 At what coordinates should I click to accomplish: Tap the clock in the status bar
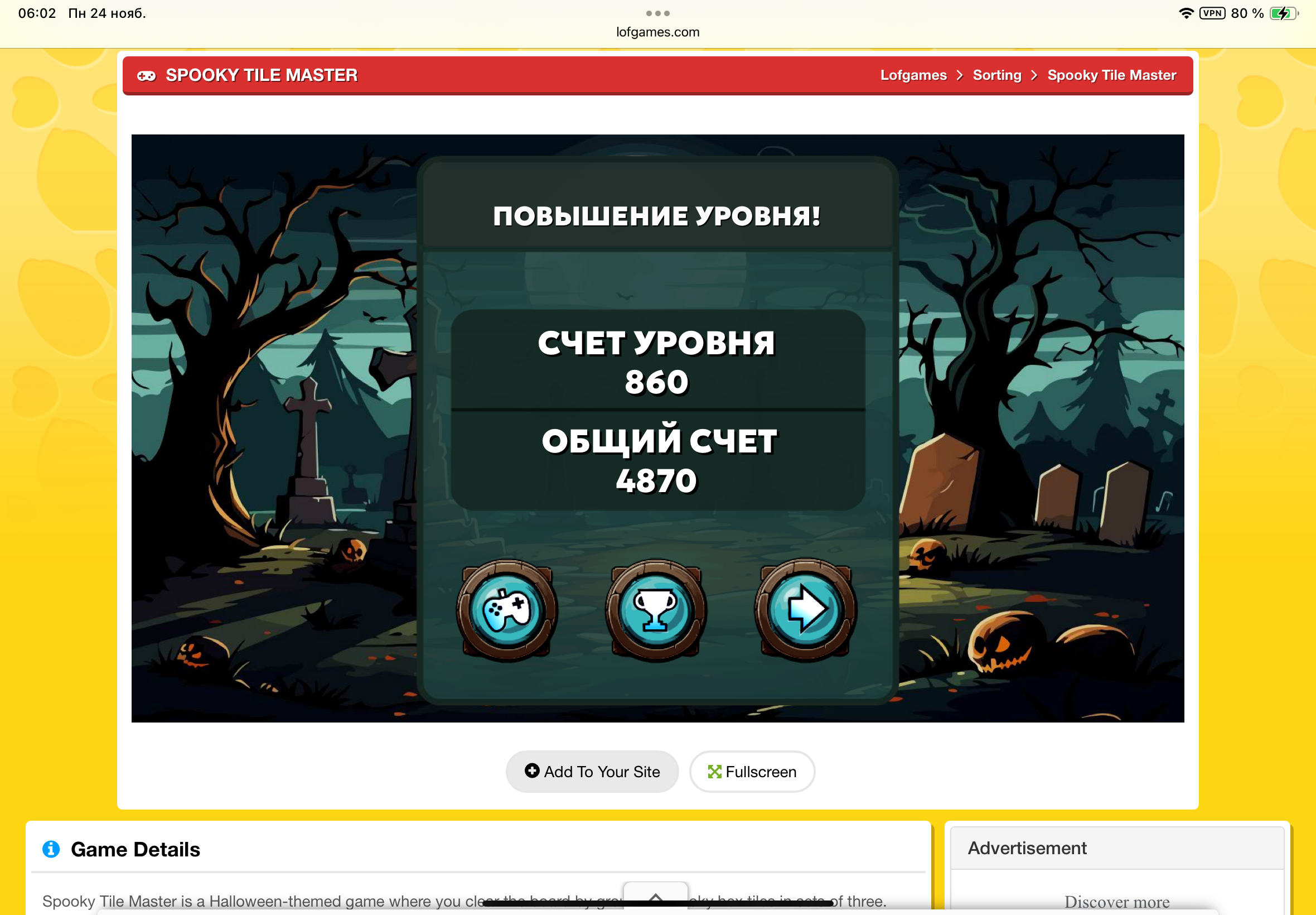coord(37,13)
